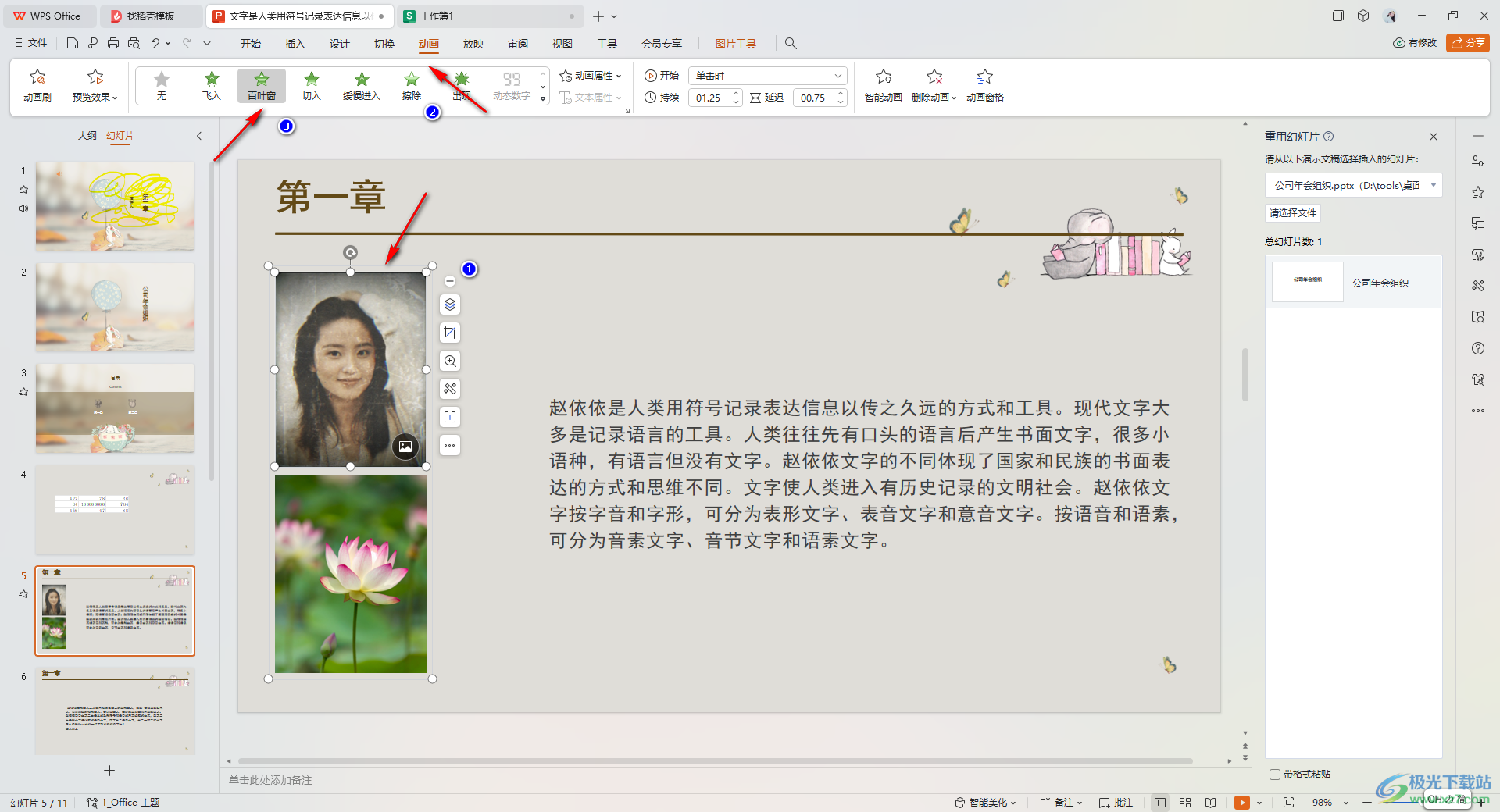The height and width of the screenshot is (812, 1500).
Task: Select slide 3 thumbnail
Action: click(115, 408)
